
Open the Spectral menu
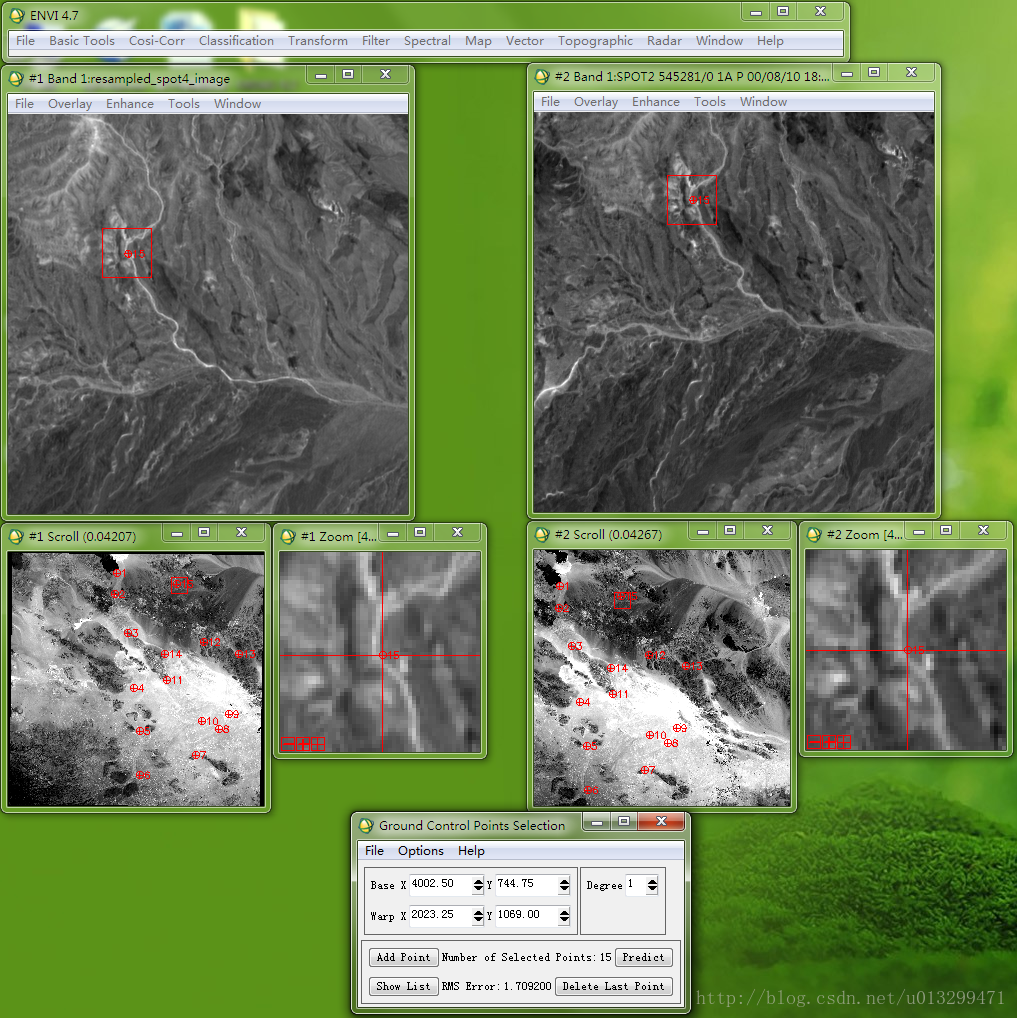427,40
